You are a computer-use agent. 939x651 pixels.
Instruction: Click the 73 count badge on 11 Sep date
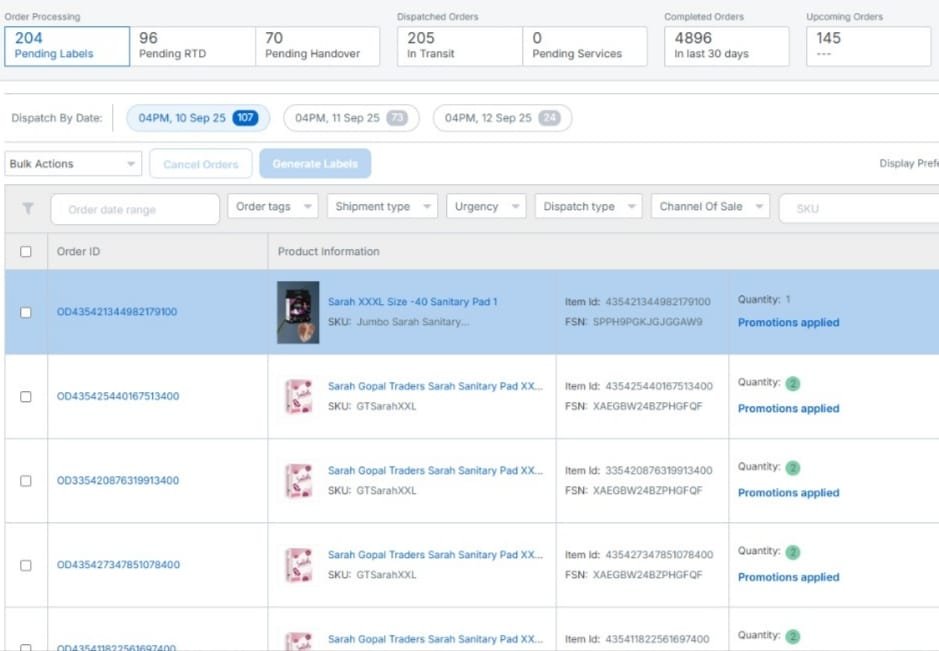pos(397,118)
